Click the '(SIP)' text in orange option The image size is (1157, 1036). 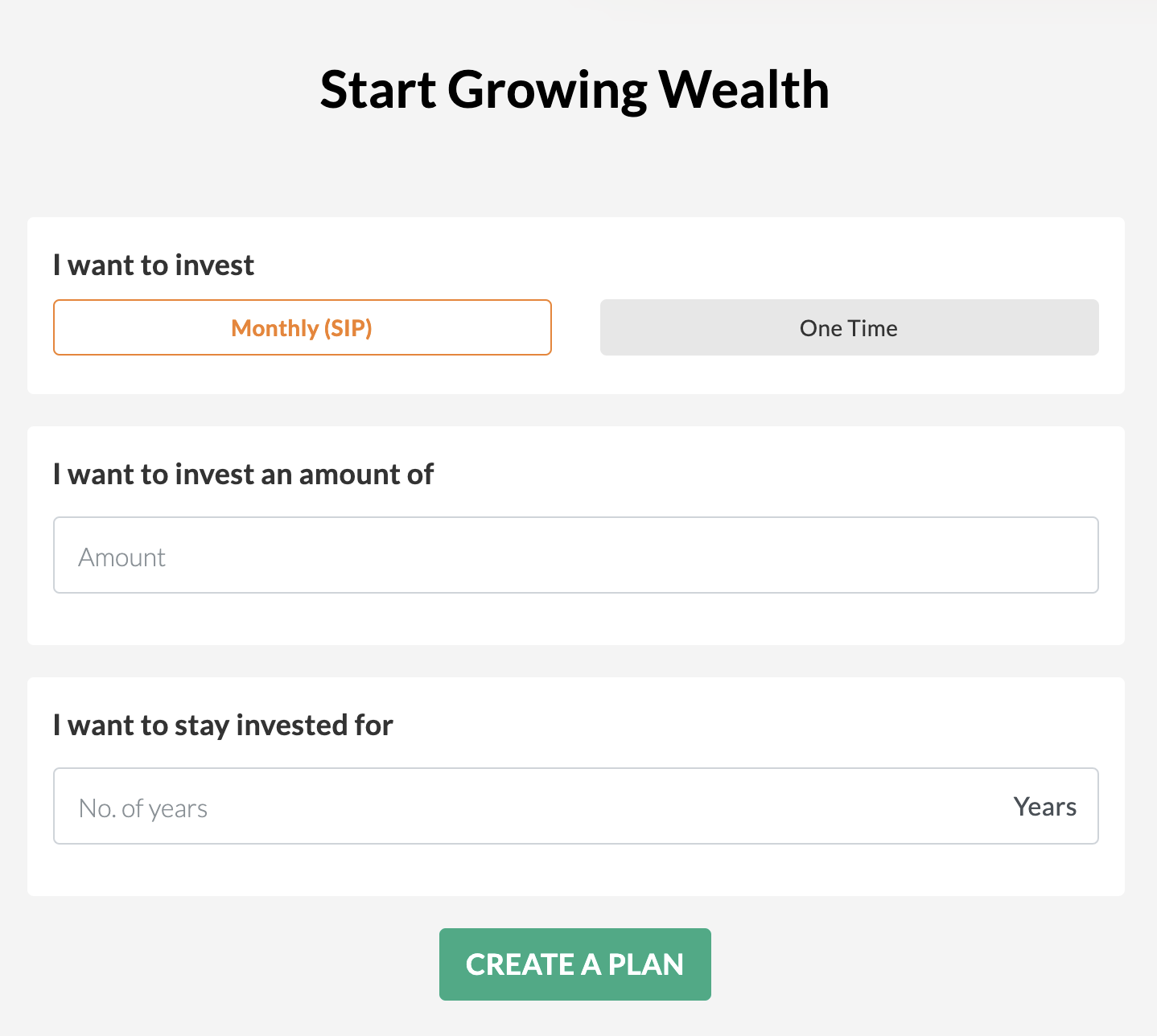click(348, 328)
